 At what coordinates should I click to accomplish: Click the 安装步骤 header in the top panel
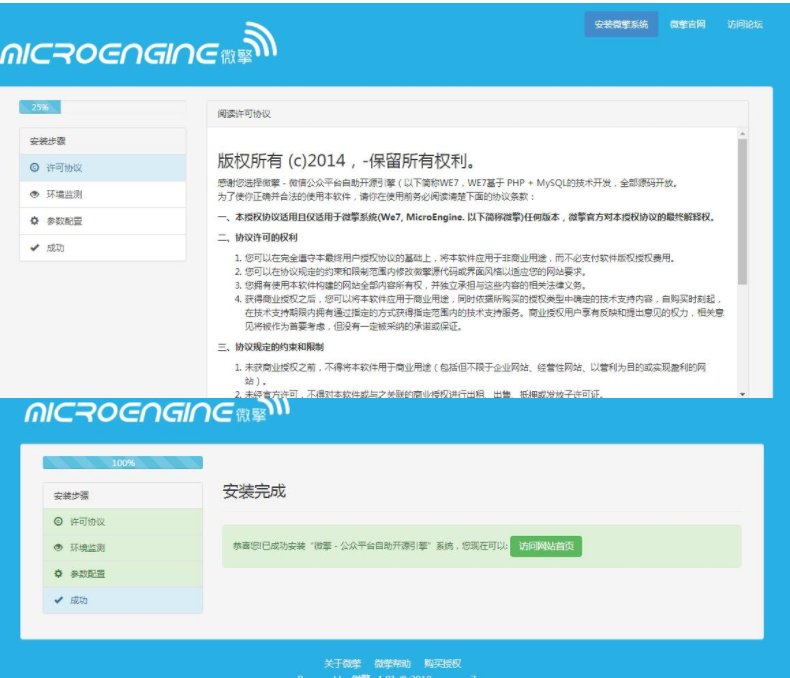[103, 141]
